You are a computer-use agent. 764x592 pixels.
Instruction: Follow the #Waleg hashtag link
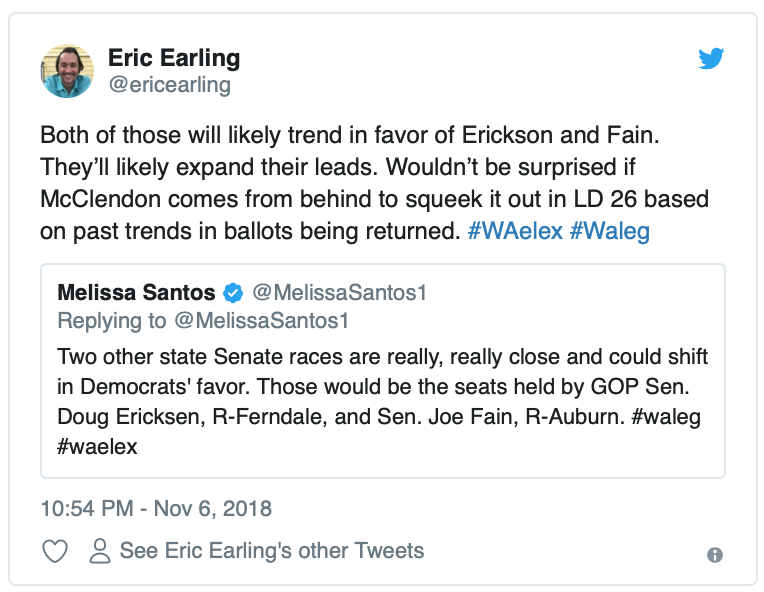click(610, 231)
